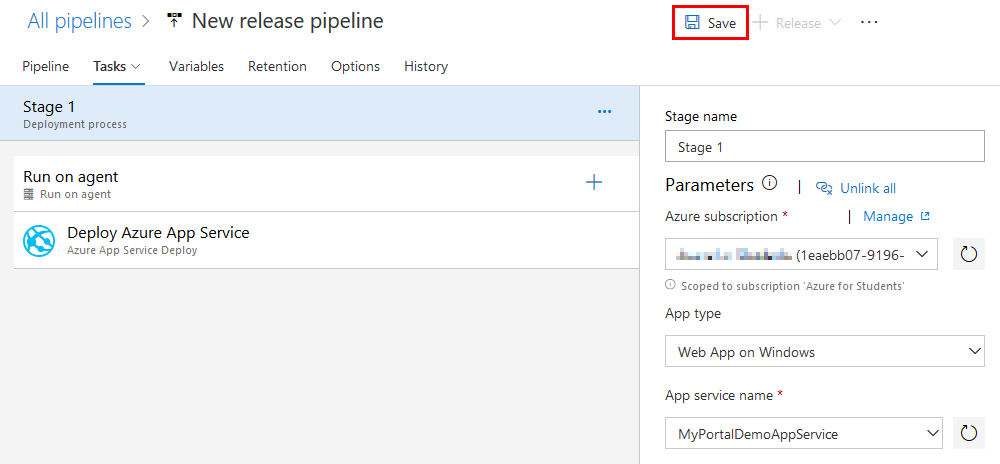Viewport: 1000px width, 464px height.
Task: Open the Retention tab
Action: (x=277, y=66)
